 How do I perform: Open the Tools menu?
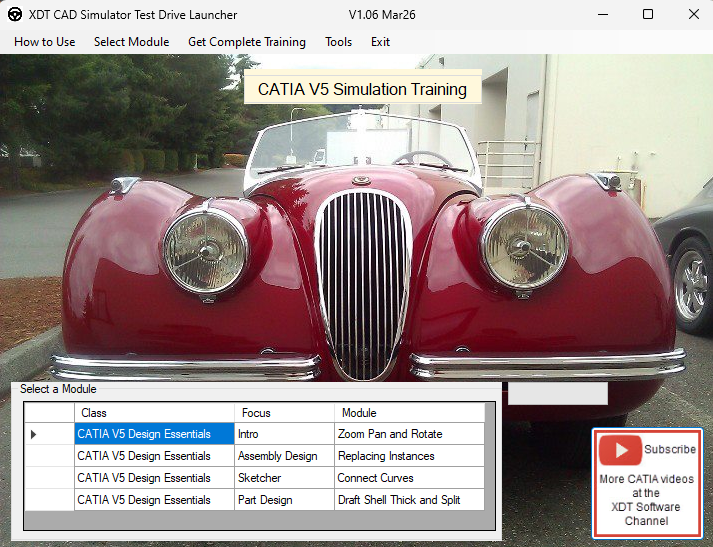[x=338, y=42]
